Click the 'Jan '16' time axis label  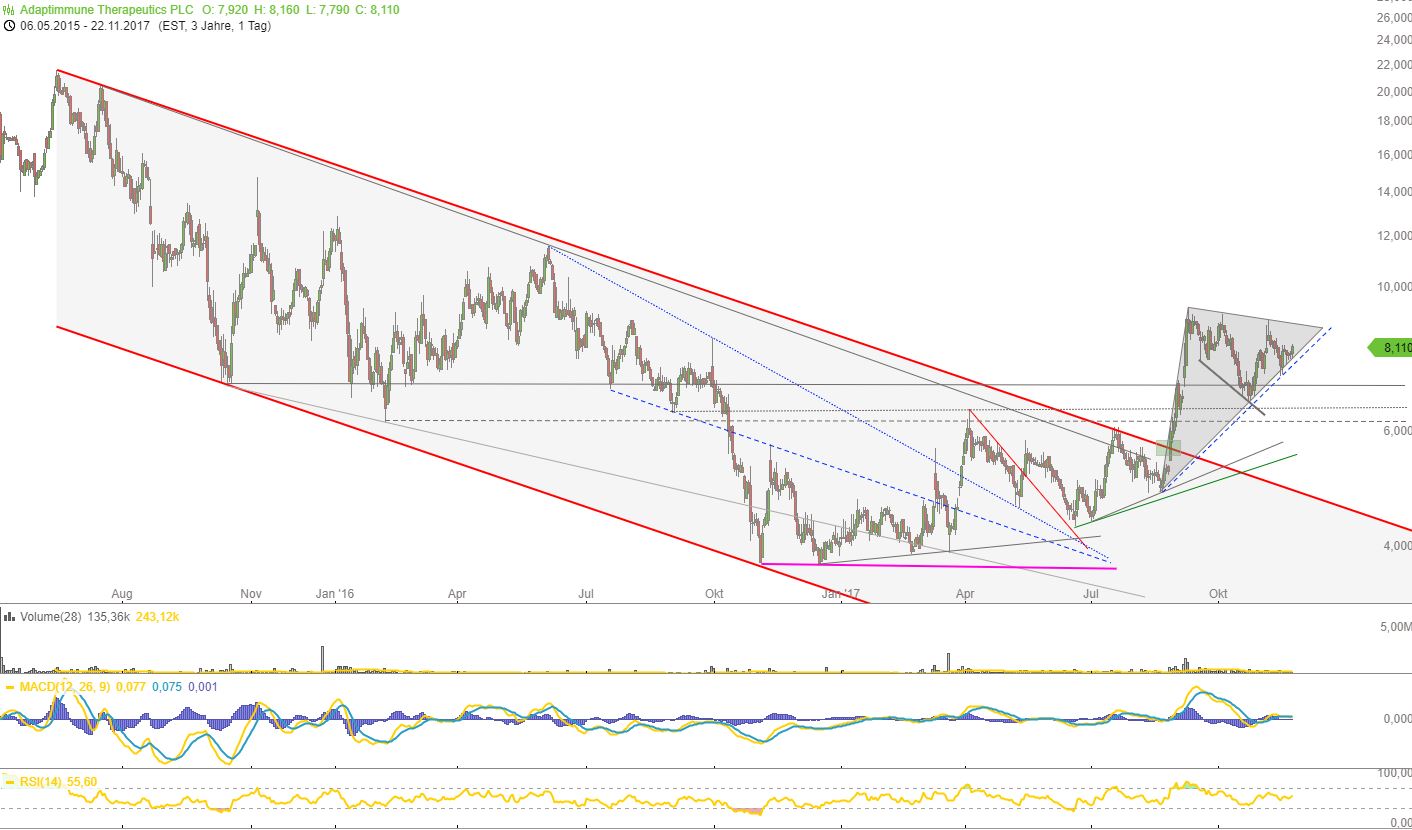point(340,594)
